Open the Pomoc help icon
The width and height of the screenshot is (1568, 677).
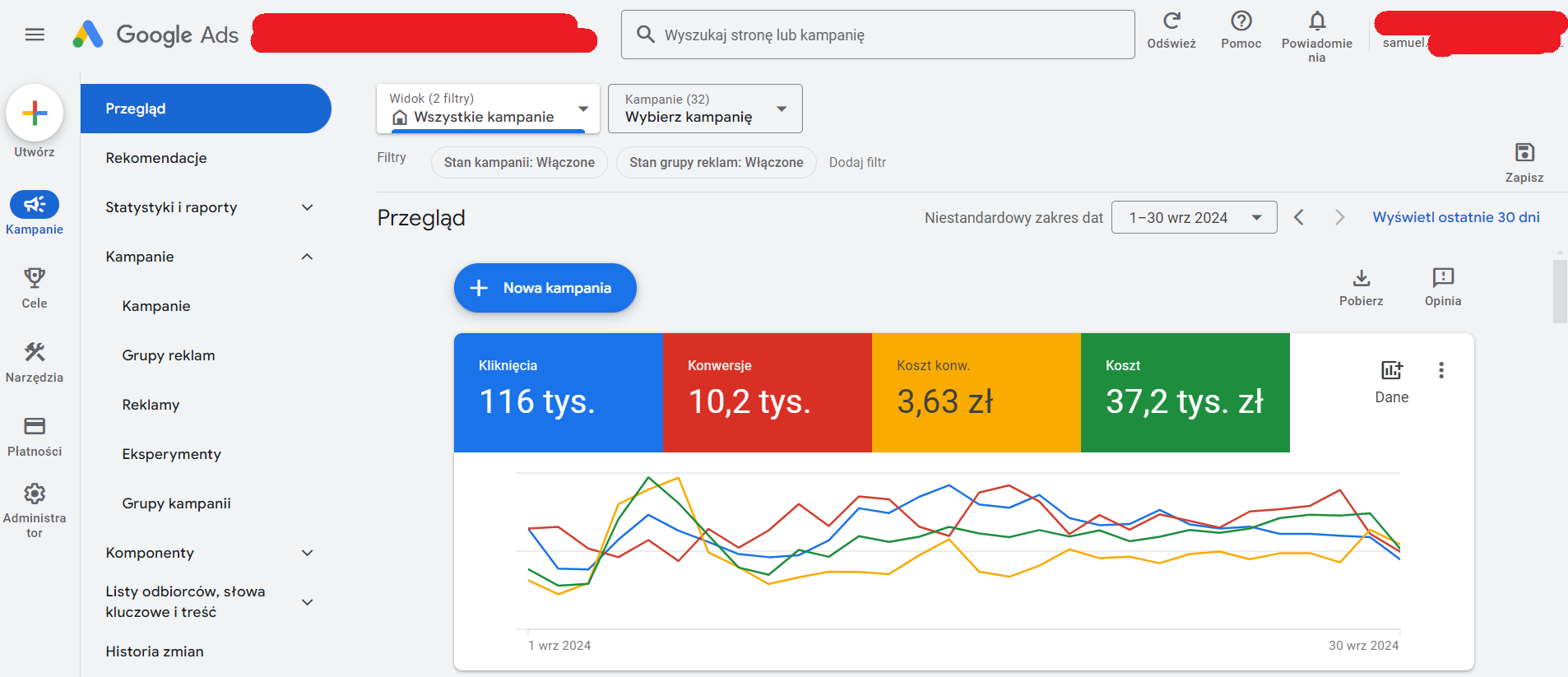click(1241, 21)
